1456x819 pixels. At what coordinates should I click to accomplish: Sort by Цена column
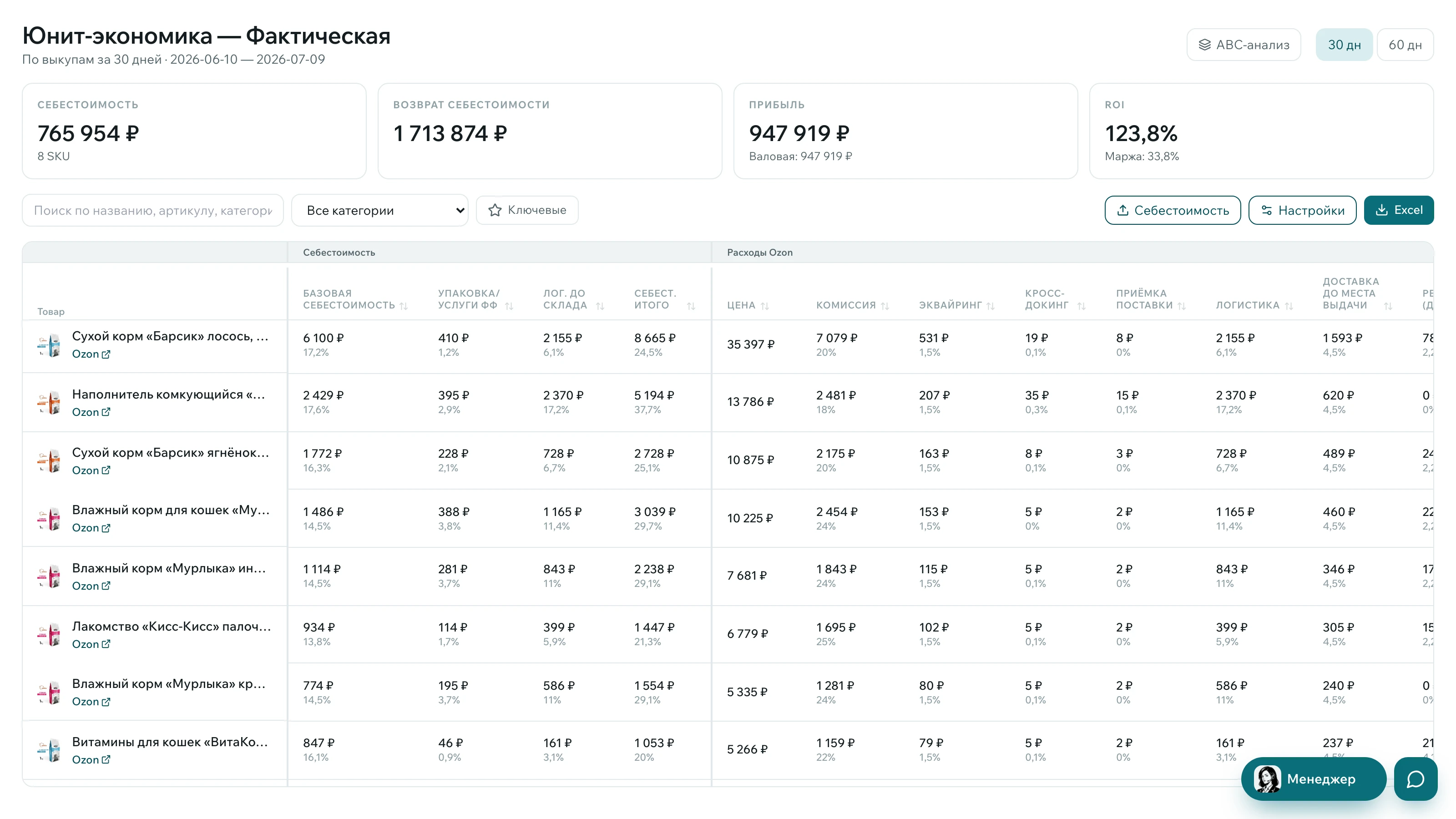[x=765, y=306]
